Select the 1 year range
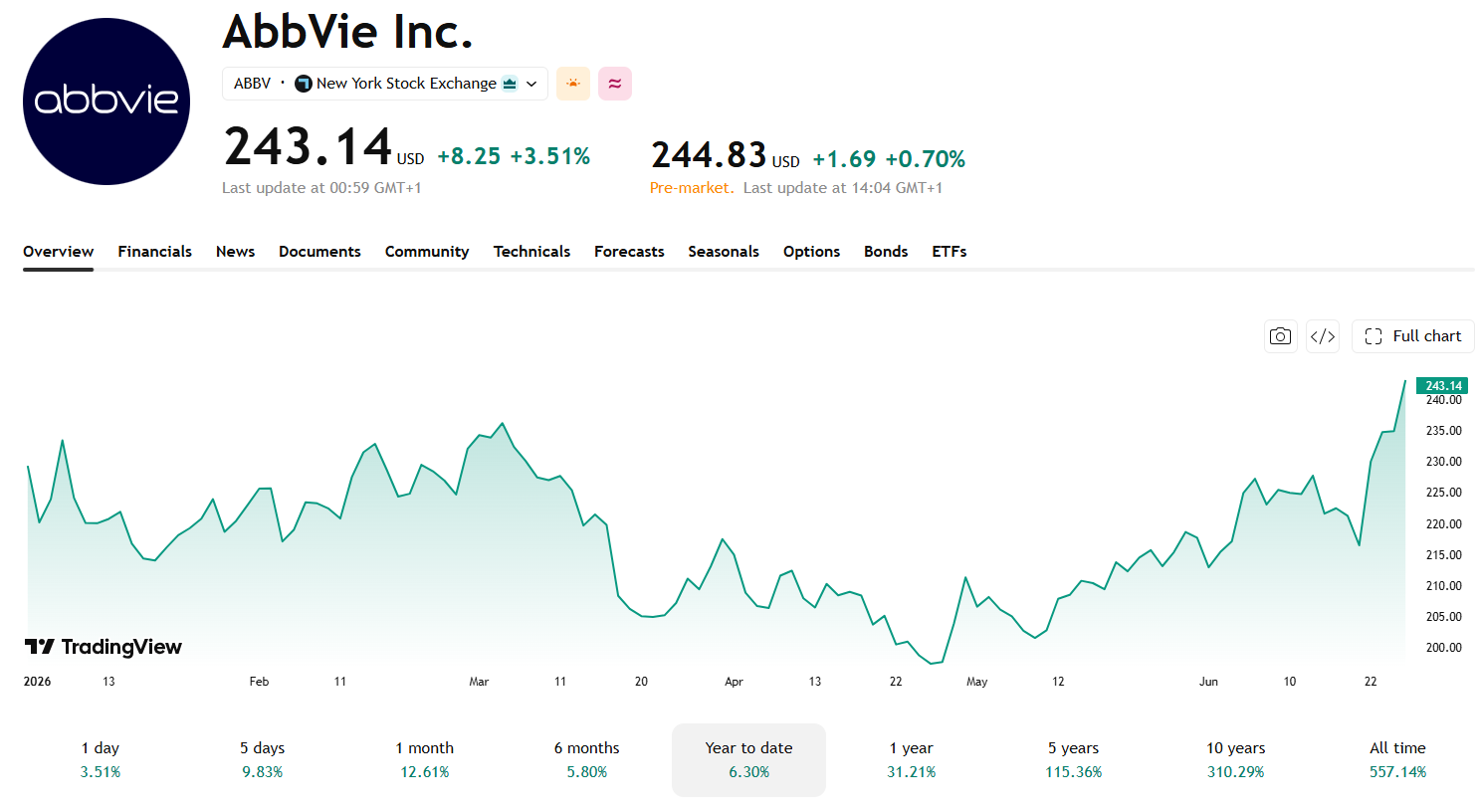Image resolution: width=1480 pixels, height=812 pixels. [912, 760]
